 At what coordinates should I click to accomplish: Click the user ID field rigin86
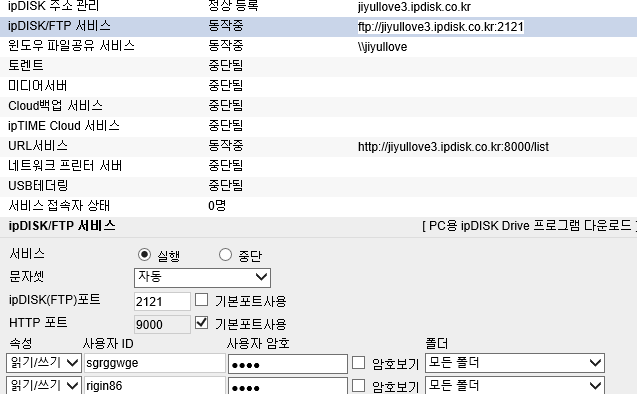tap(154, 385)
